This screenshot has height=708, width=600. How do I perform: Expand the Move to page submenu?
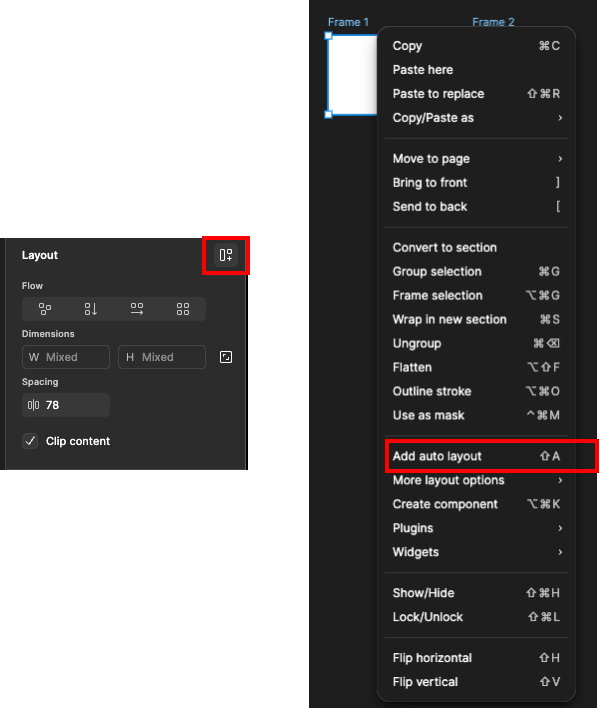click(477, 159)
